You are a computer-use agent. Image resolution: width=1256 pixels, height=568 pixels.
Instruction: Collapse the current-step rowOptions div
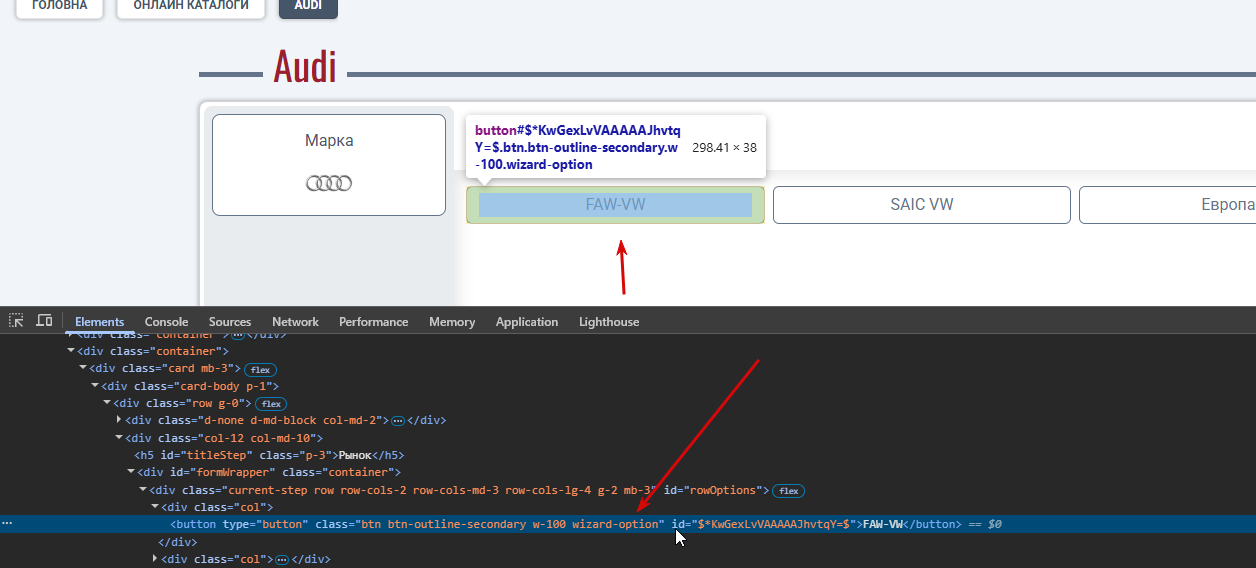[143, 490]
